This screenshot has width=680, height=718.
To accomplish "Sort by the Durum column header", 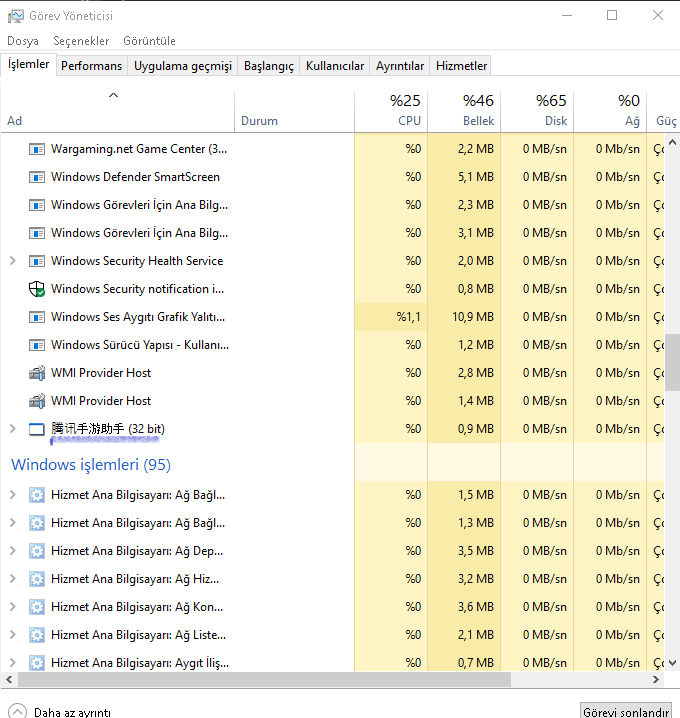I will pos(294,112).
